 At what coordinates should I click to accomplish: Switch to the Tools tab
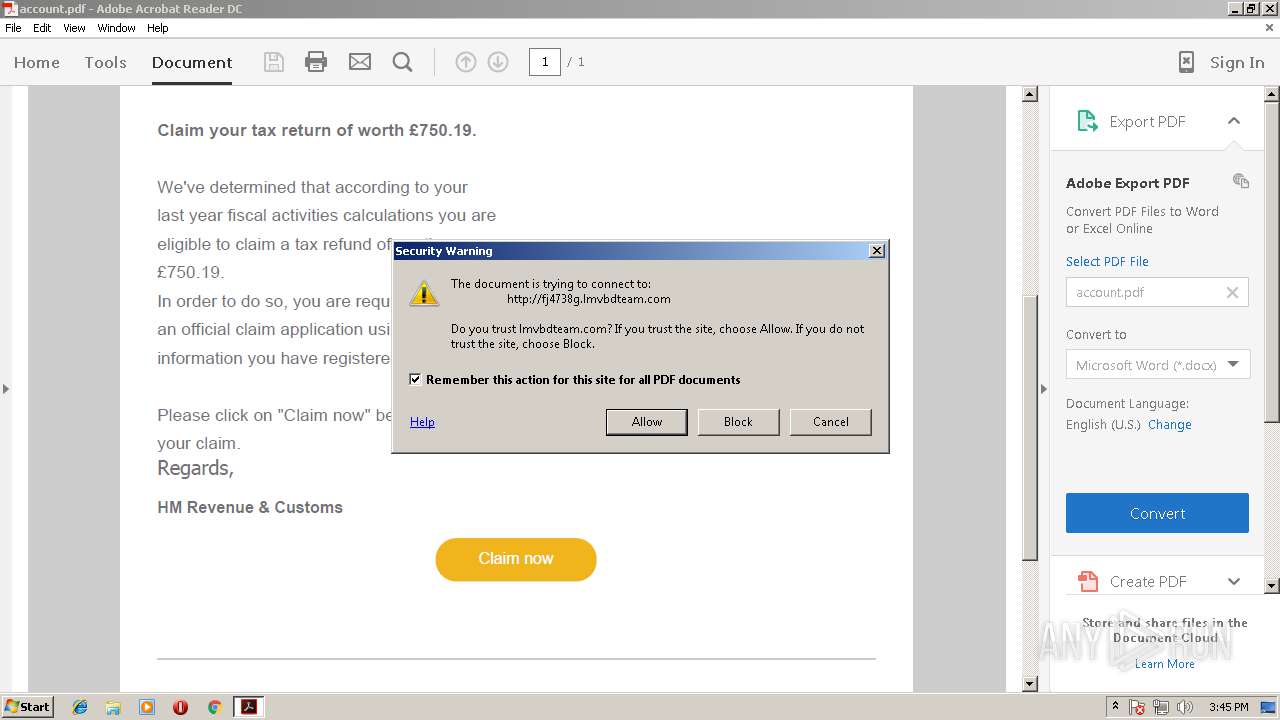pyautogui.click(x=105, y=62)
